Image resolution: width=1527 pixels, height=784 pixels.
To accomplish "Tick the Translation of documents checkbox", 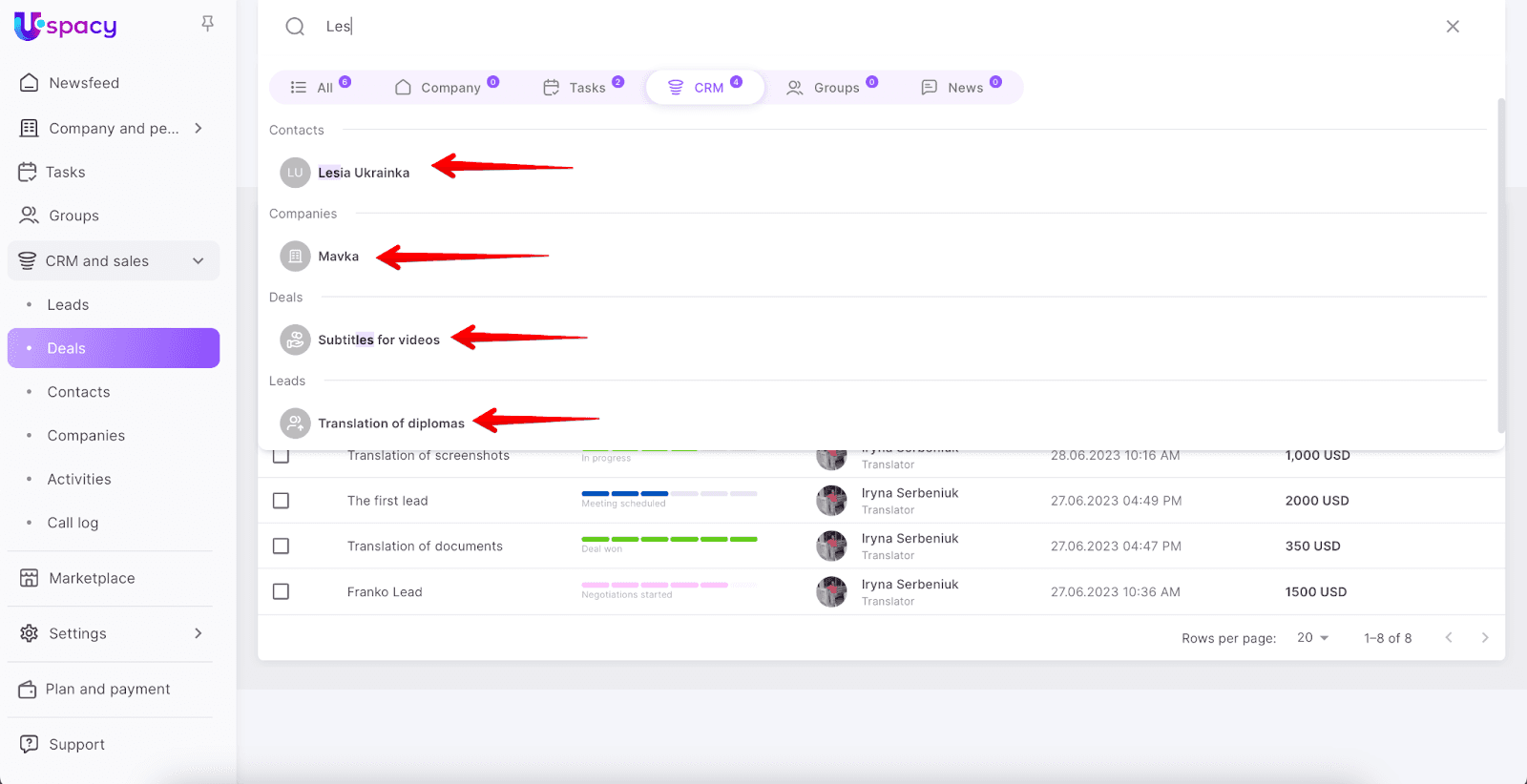I will (x=281, y=547).
